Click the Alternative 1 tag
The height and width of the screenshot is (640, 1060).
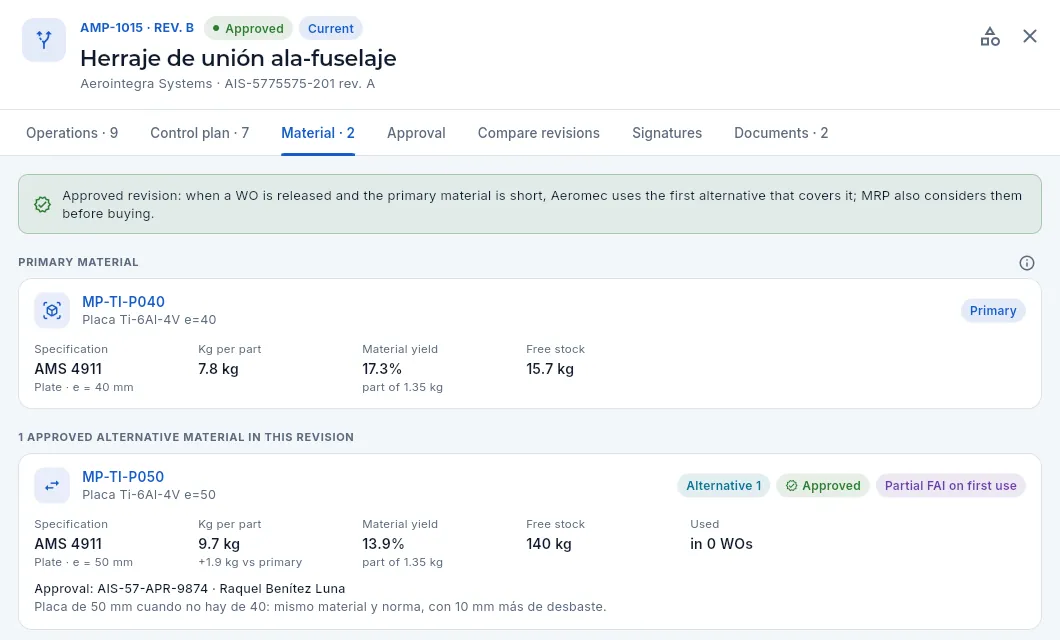[723, 486]
